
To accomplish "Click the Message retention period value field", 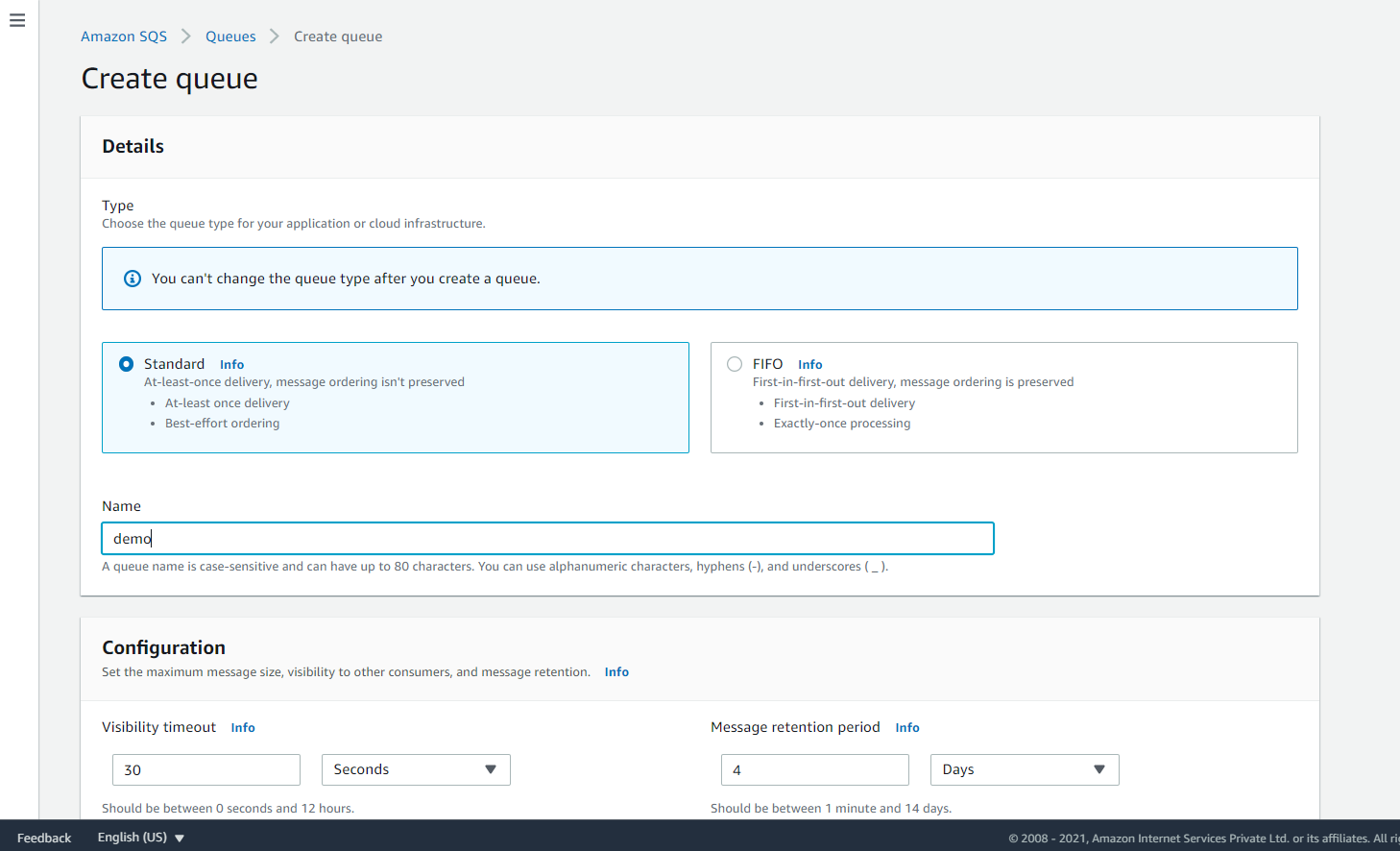I will [815, 769].
